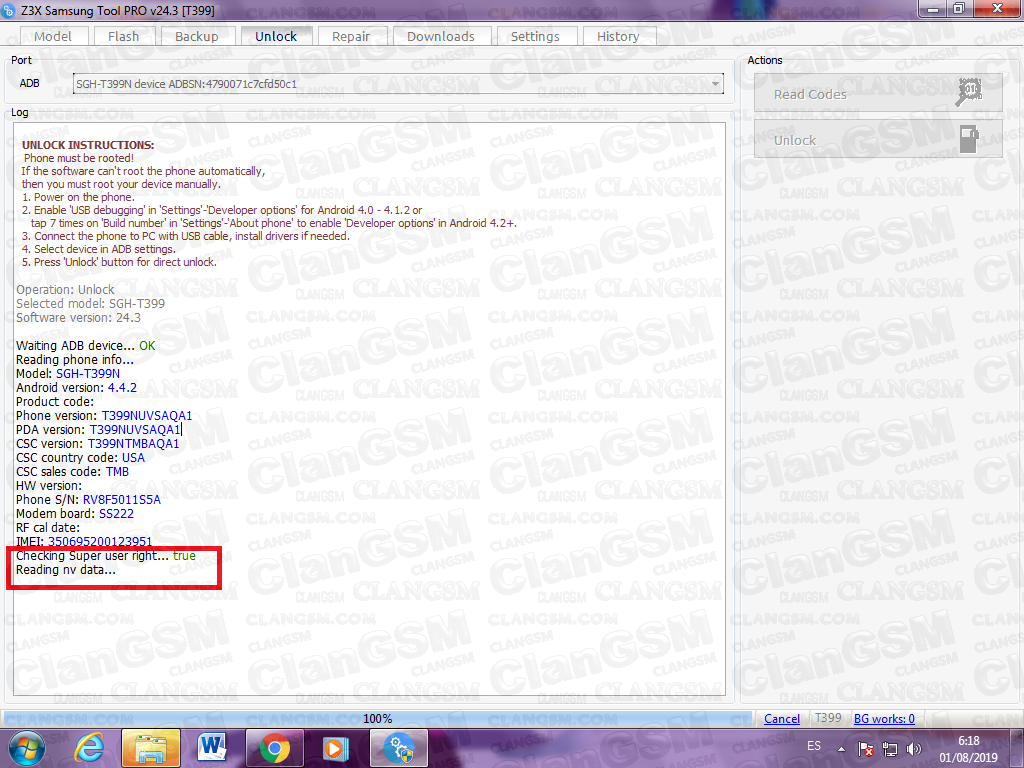Click the 'Phone S/N: RV8F5011S5A' line
The height and width of the screenshot is (768, 1024).
pos(88,500)
